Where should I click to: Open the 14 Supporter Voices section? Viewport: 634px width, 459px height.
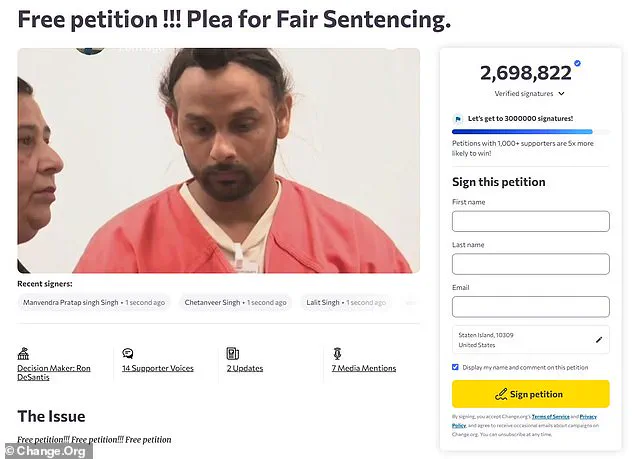pyautogui.click(x=158, y=369)
